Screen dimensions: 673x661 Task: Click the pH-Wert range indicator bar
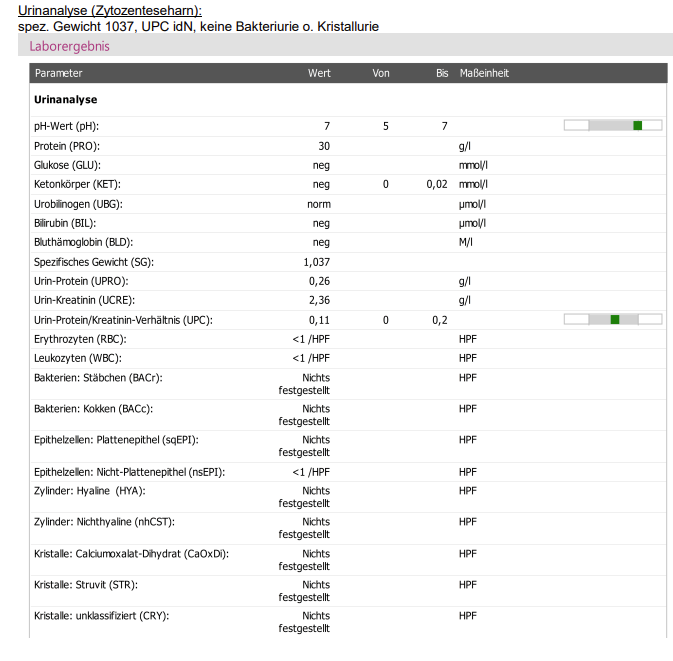pyautogui.click(x=613, y=125)
